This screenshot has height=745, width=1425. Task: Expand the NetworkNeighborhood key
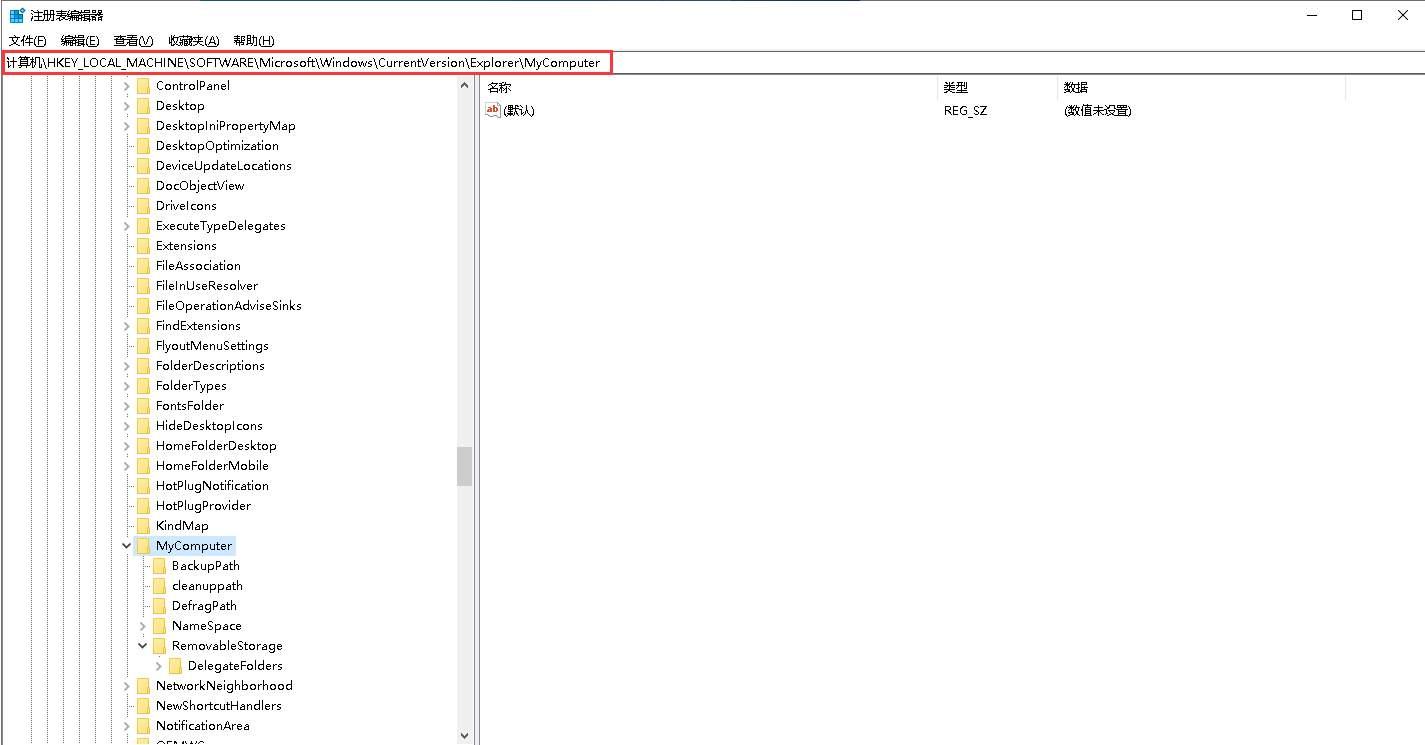[x=127, y=686]
